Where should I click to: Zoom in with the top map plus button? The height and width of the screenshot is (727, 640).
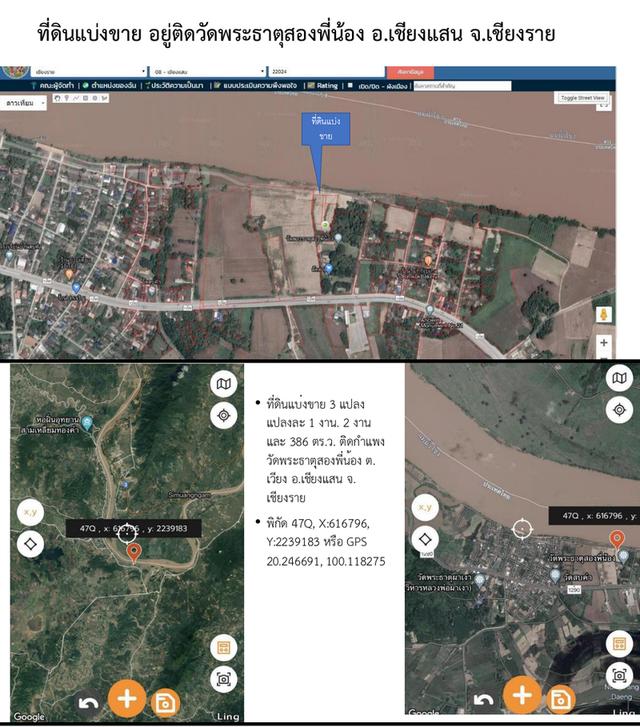pos(603,343)
